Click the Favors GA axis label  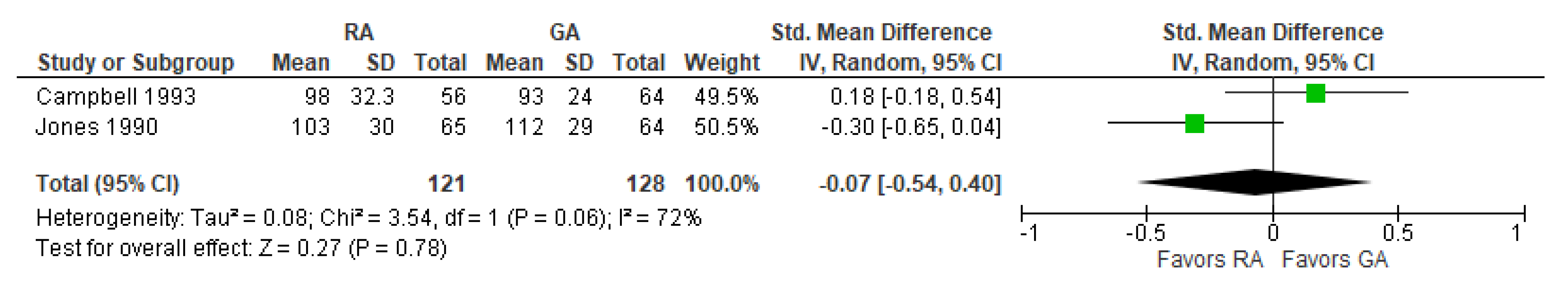pyautogui.click(x=1334, y=259)
